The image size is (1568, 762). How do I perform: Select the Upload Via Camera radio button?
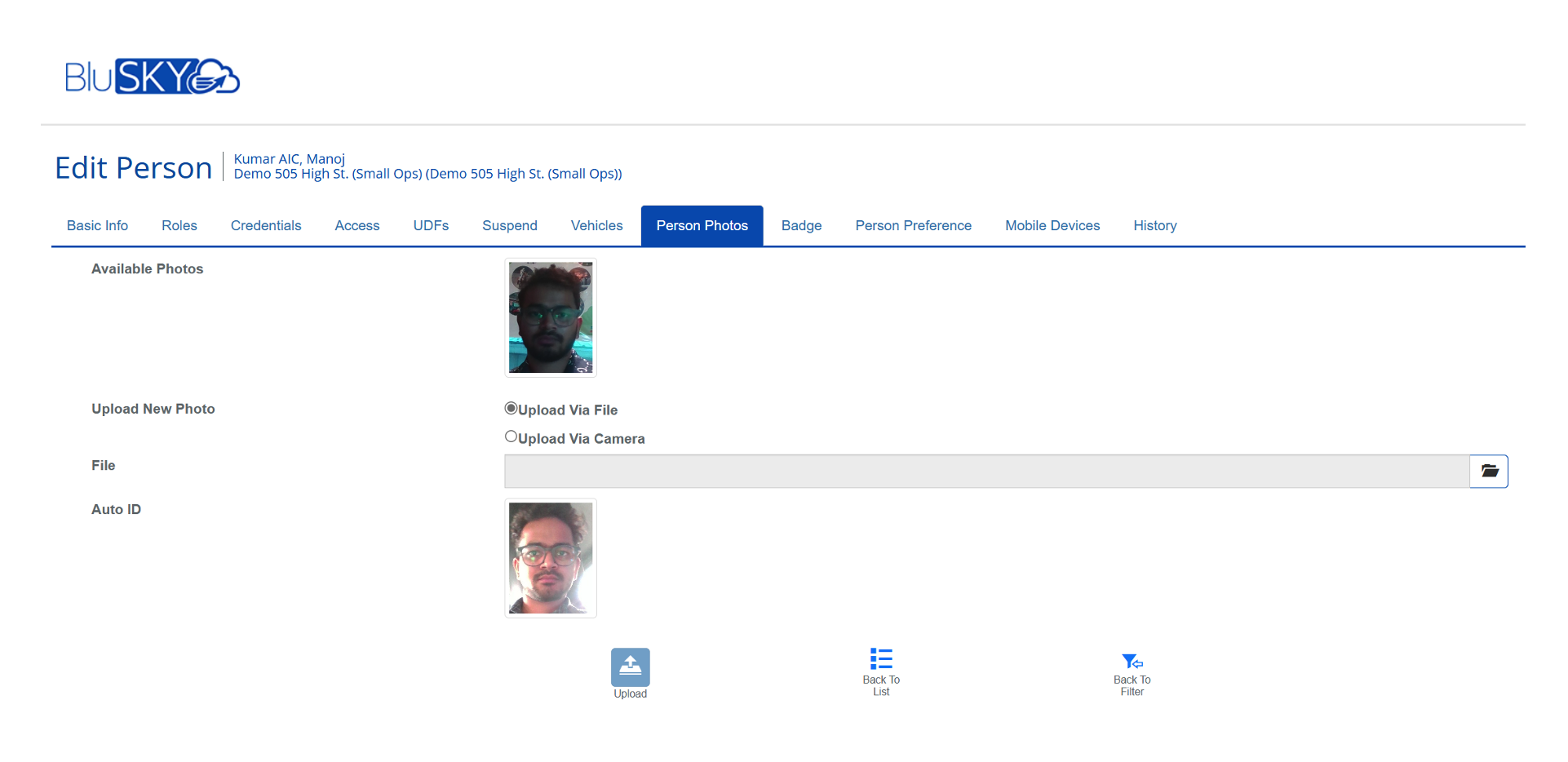(511, 436)
